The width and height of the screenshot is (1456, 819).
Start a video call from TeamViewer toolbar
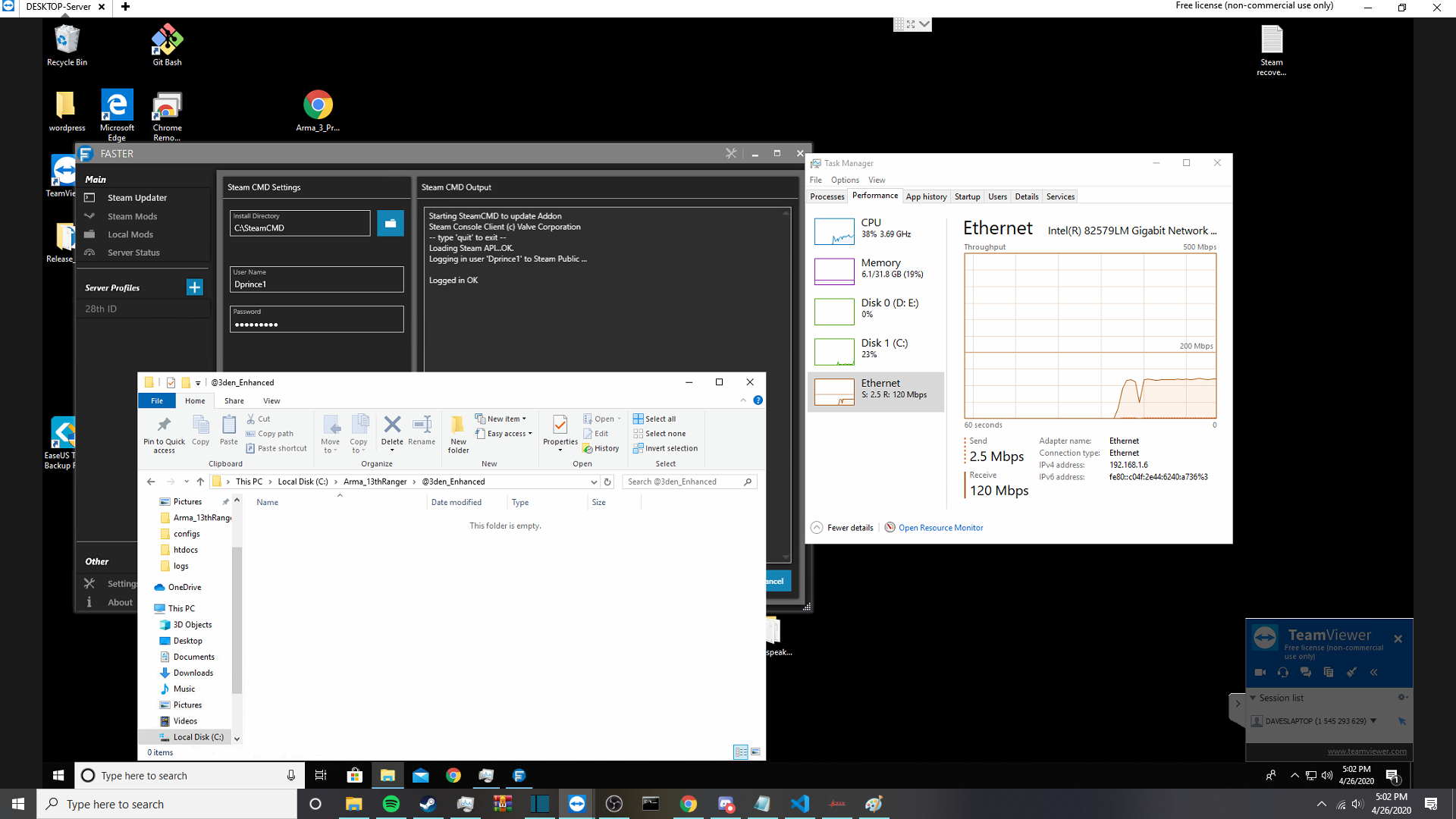[x=1260, y=672]
